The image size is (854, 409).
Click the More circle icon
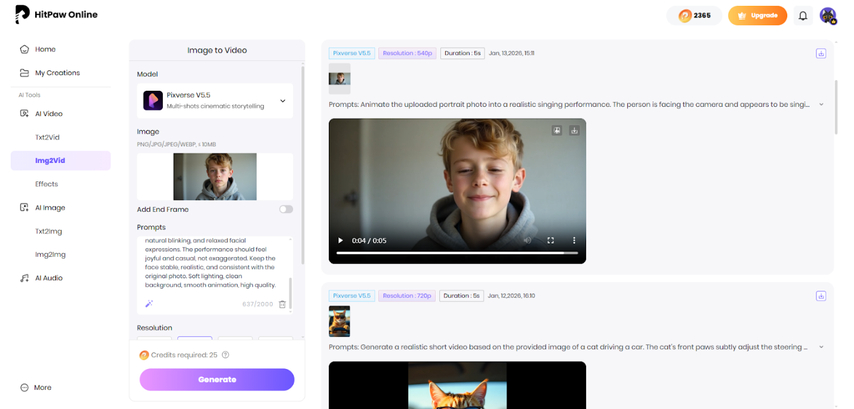point(24,388)
